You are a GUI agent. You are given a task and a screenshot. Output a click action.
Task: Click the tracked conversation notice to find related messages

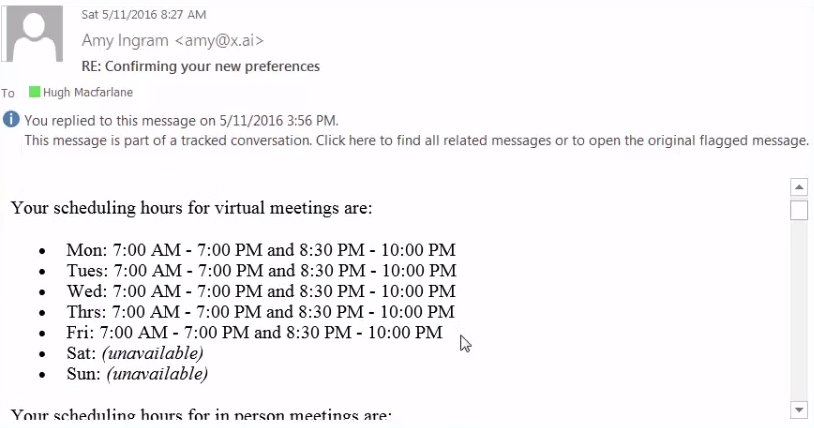coord(416,140)
